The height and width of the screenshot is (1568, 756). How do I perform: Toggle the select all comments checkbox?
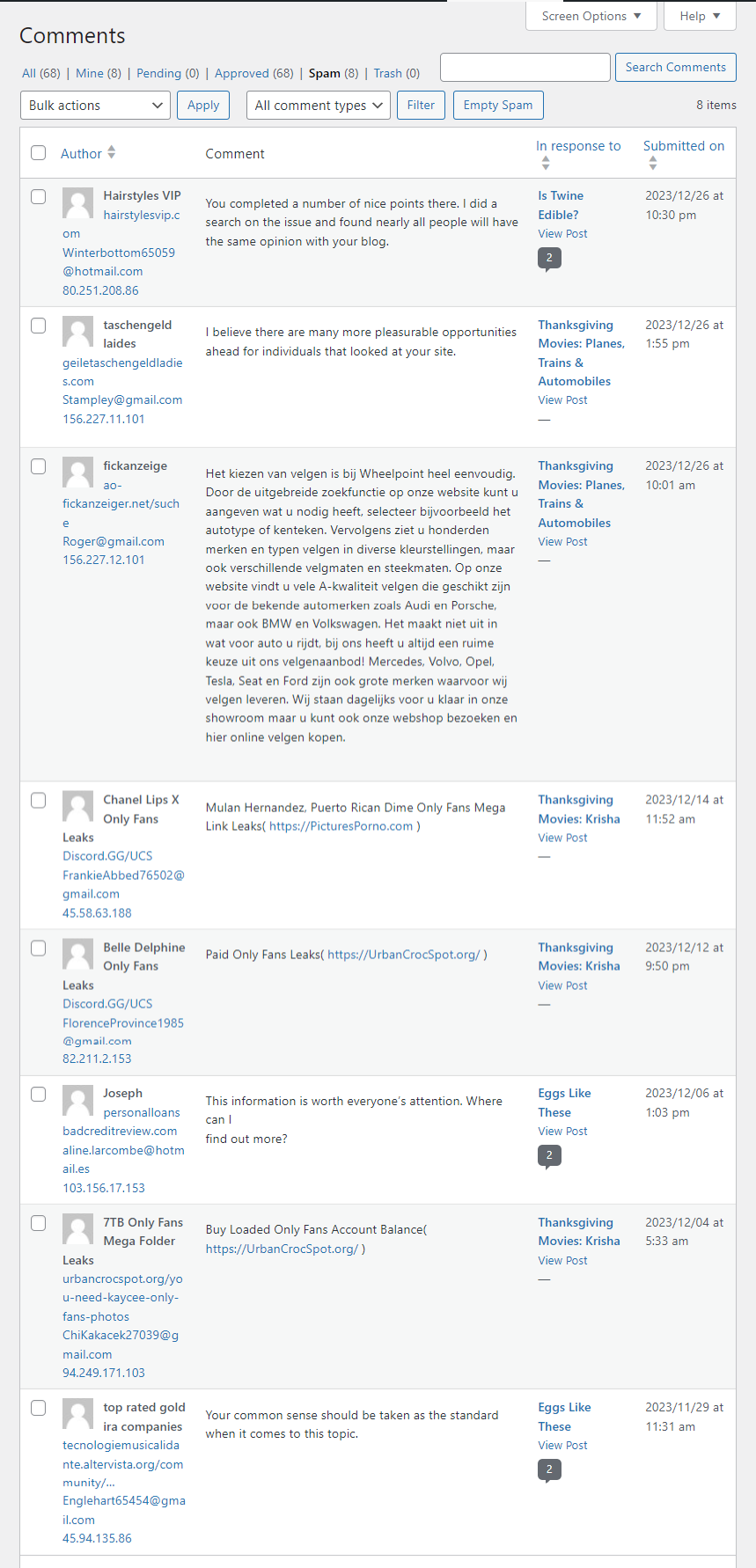pos(39,153)
